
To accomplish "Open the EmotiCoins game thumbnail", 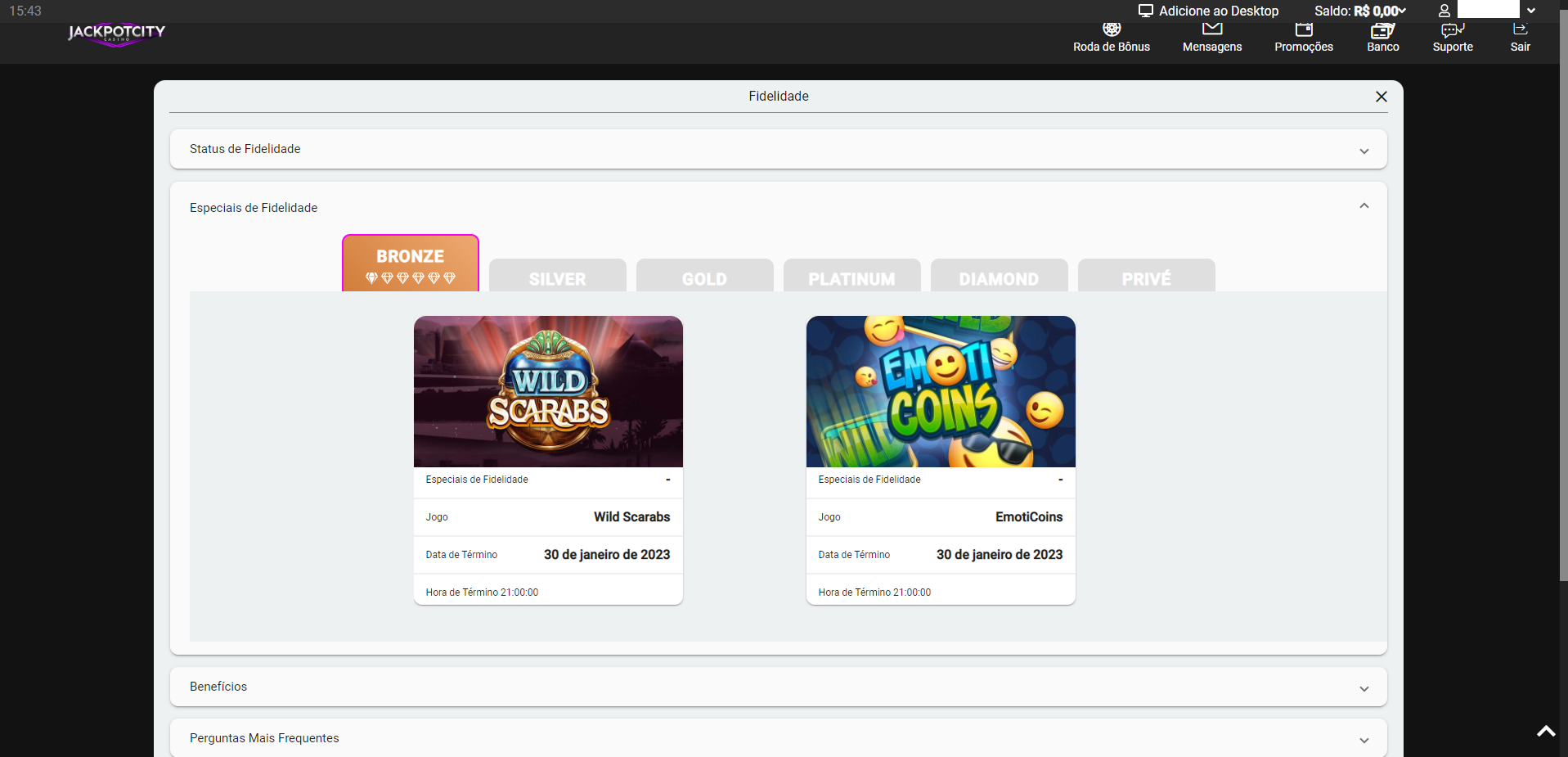I will click(x=941, y=391).
